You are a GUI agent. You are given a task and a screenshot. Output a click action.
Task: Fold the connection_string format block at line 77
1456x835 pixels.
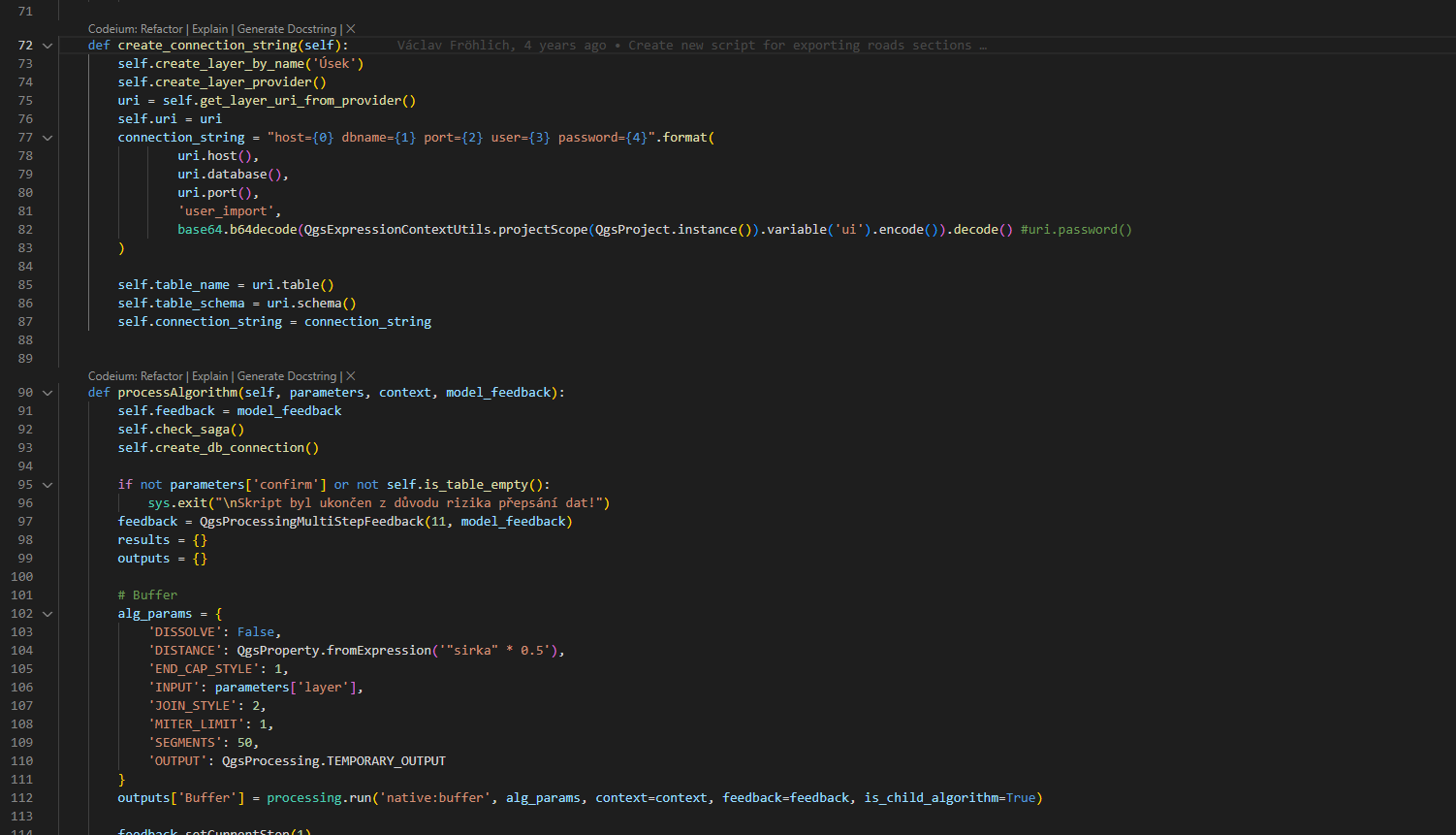click(47, 138)
